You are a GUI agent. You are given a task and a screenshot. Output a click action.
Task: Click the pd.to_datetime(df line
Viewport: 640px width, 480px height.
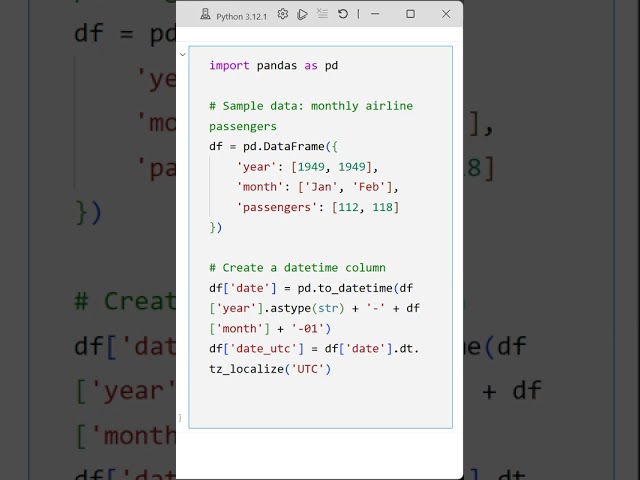[311, 288]
